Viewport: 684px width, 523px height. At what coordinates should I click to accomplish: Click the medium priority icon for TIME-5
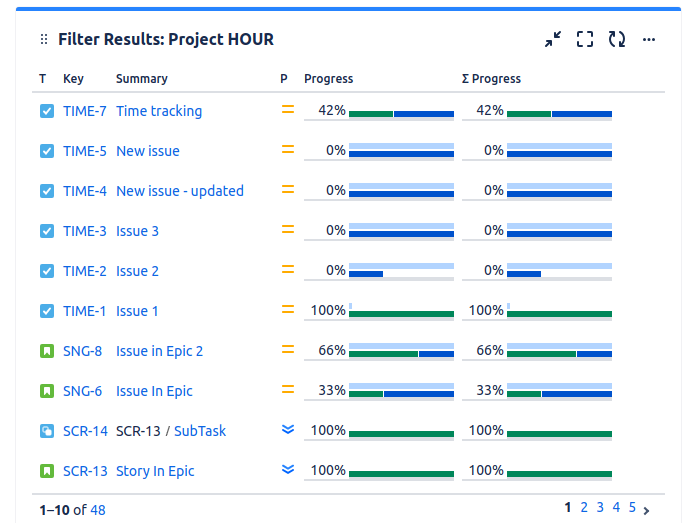coord(288,150)
